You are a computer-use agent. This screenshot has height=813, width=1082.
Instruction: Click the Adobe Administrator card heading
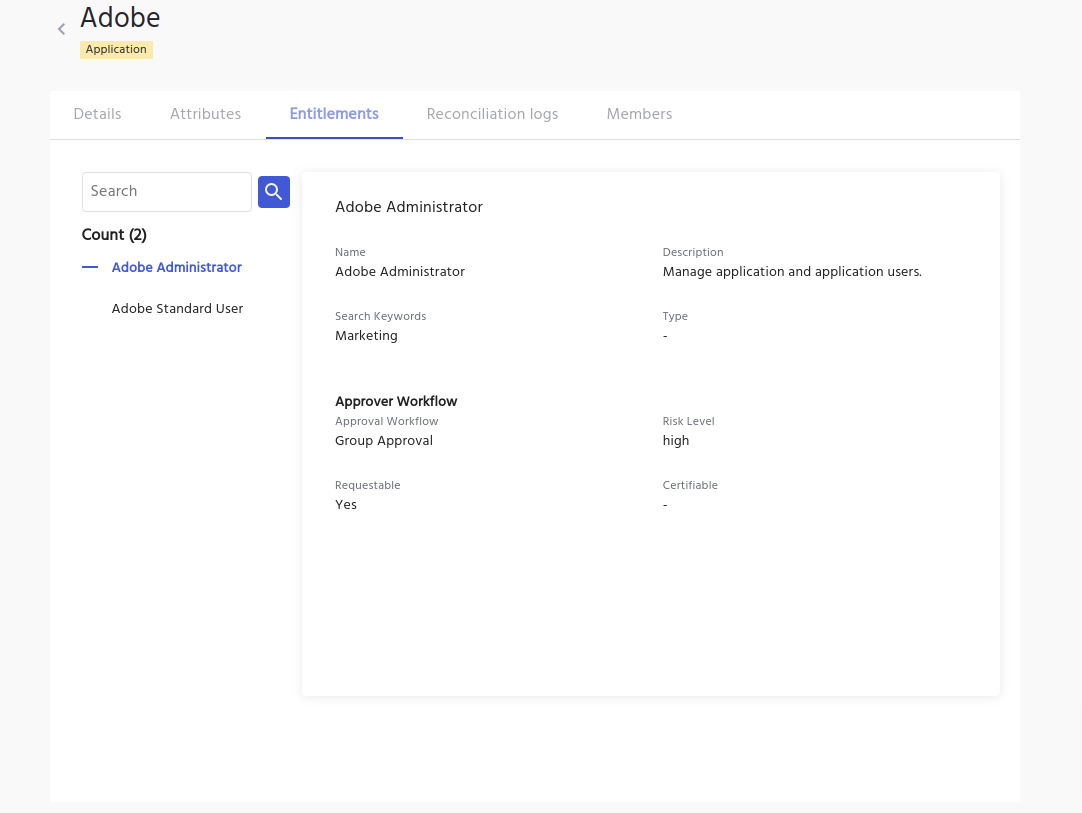tap(408, 207)
